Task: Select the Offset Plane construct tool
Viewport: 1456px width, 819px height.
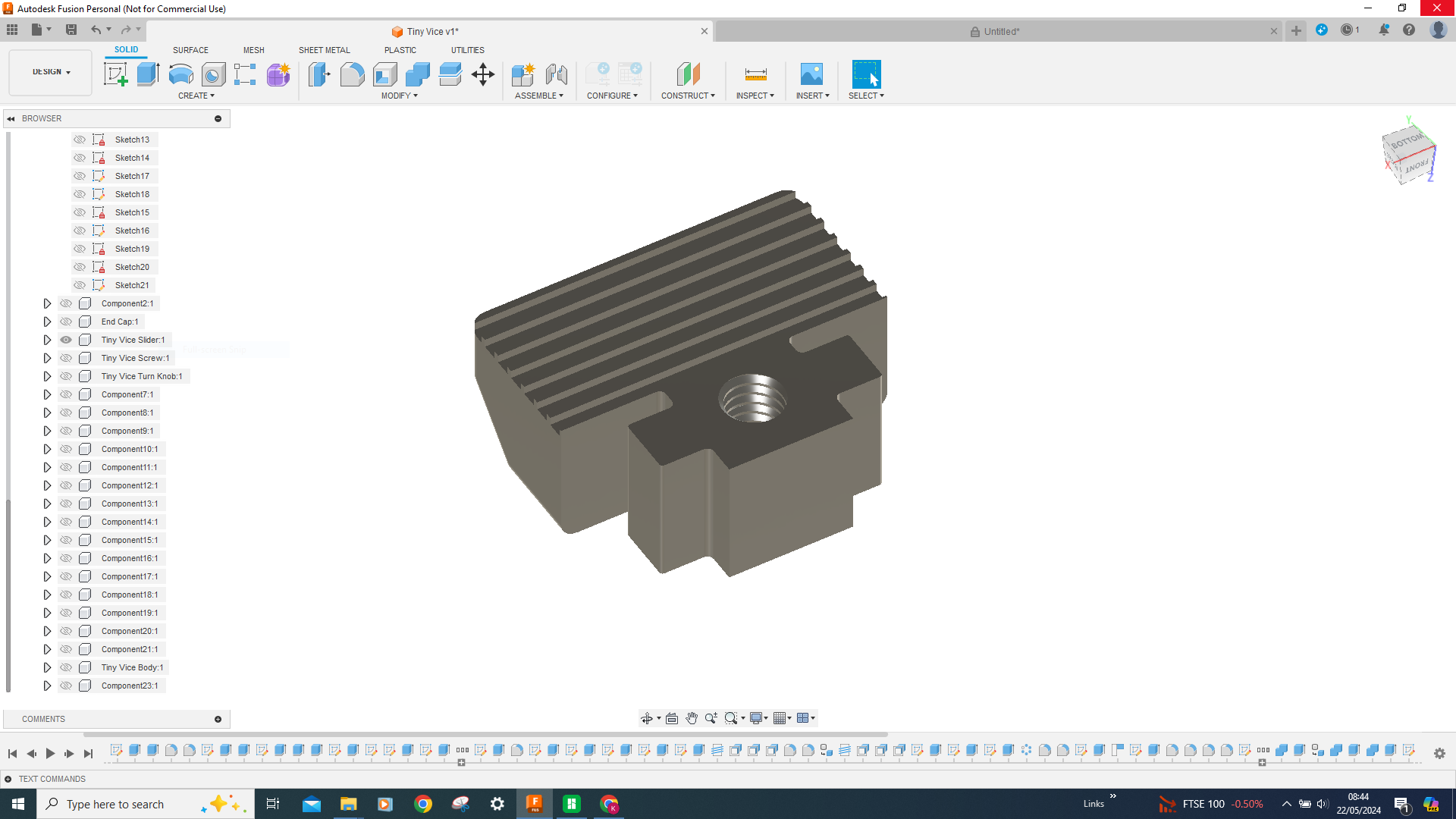Action: tap(688, 74)
